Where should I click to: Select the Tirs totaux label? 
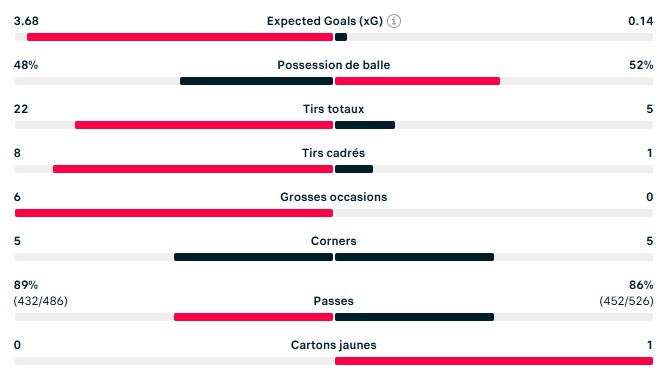pyautogui.click(x=334, y=109)
